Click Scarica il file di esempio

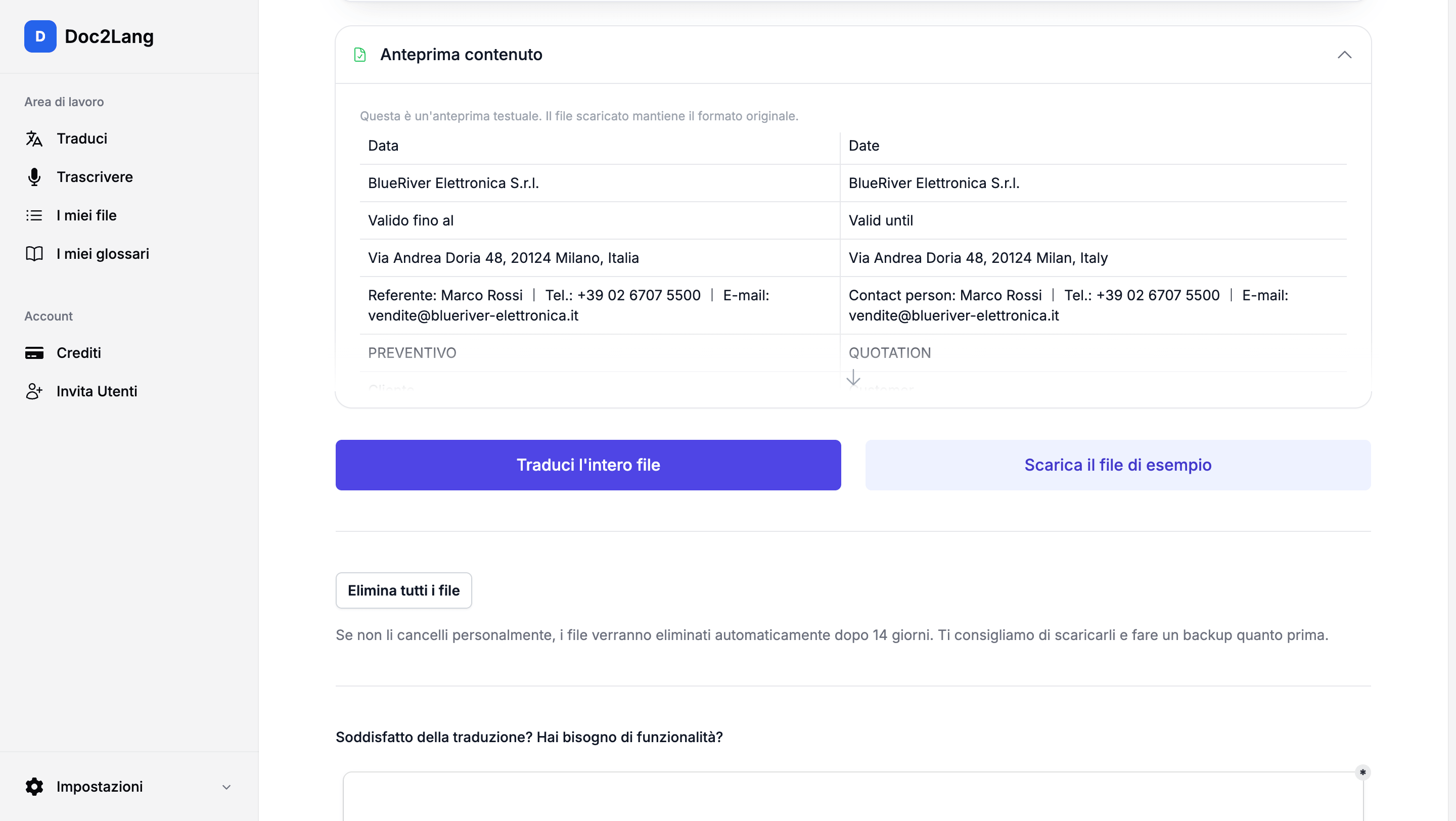[x=1117, y=465]
